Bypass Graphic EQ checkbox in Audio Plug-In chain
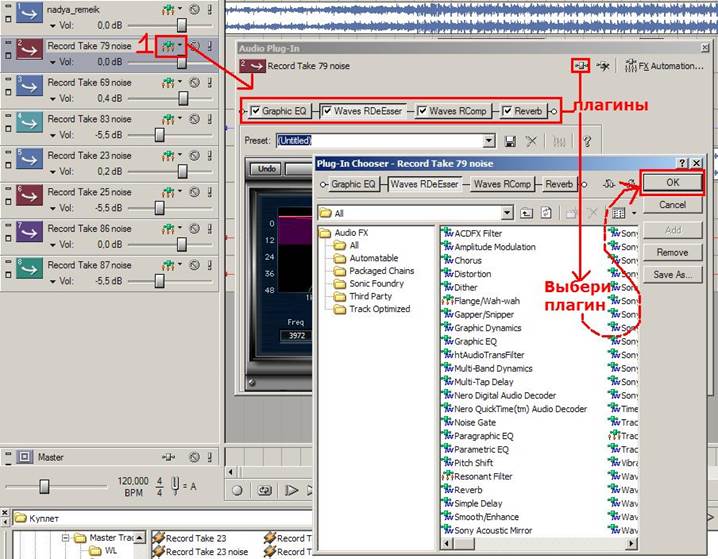 click(x=256, y=111)
